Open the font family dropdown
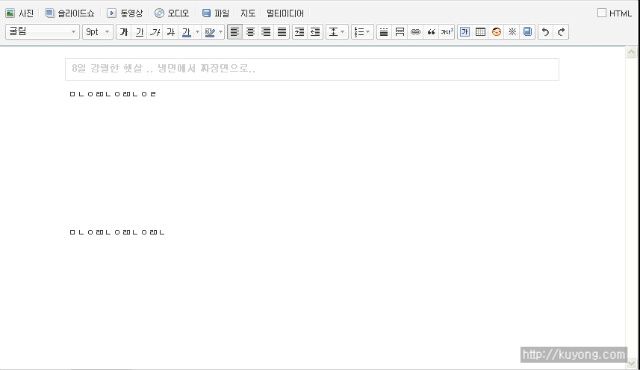This screenshot has height=370, width=640. tap(42, 32)
